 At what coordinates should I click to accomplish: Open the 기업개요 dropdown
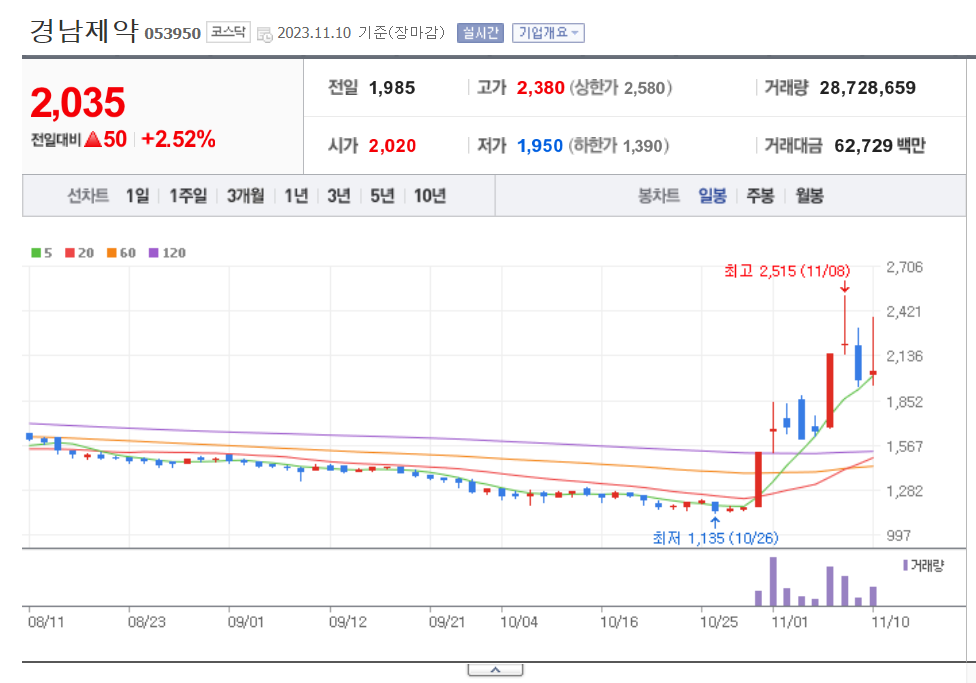[x=548, y=33]
